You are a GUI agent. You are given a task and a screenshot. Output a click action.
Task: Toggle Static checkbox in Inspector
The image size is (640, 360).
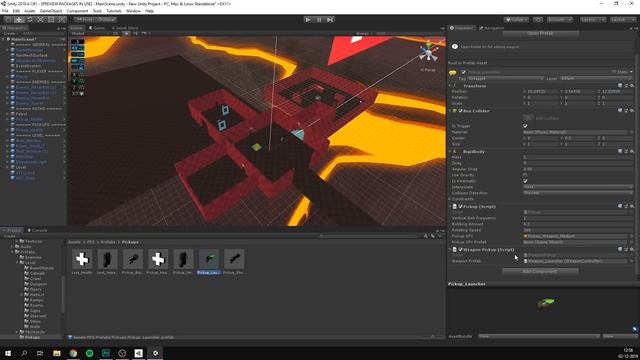[x=614, y=72]
